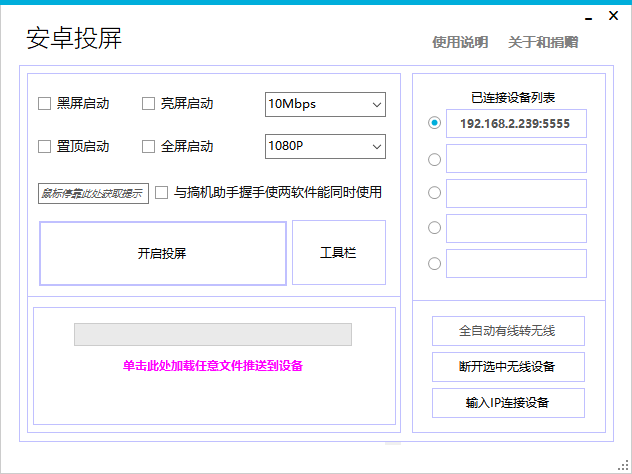Enable the 黑屏启动 checkbox
This screenshot has height=474, width=632.
coord(44,103)
